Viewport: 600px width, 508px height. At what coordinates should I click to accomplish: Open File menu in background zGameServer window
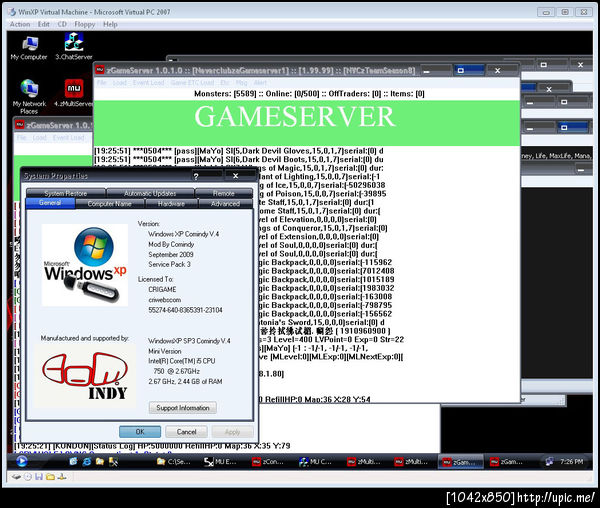[x=21, y=137]
